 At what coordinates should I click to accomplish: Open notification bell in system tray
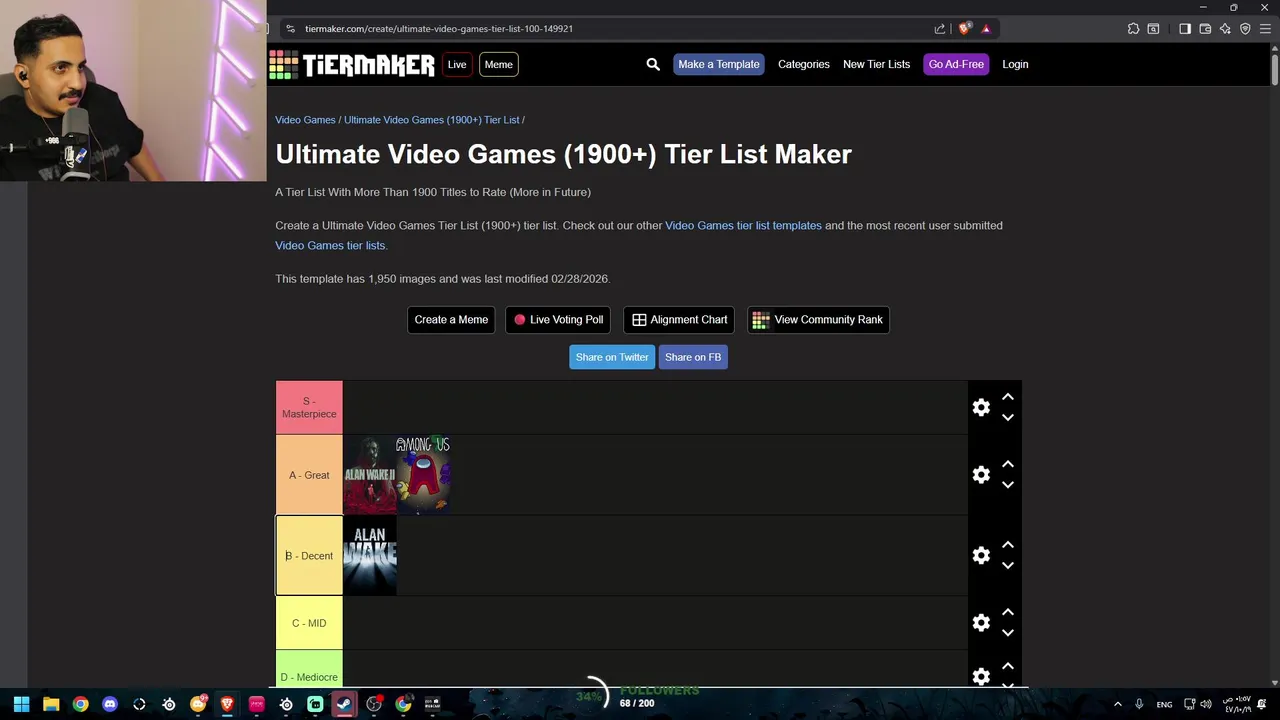[1262, 704]
